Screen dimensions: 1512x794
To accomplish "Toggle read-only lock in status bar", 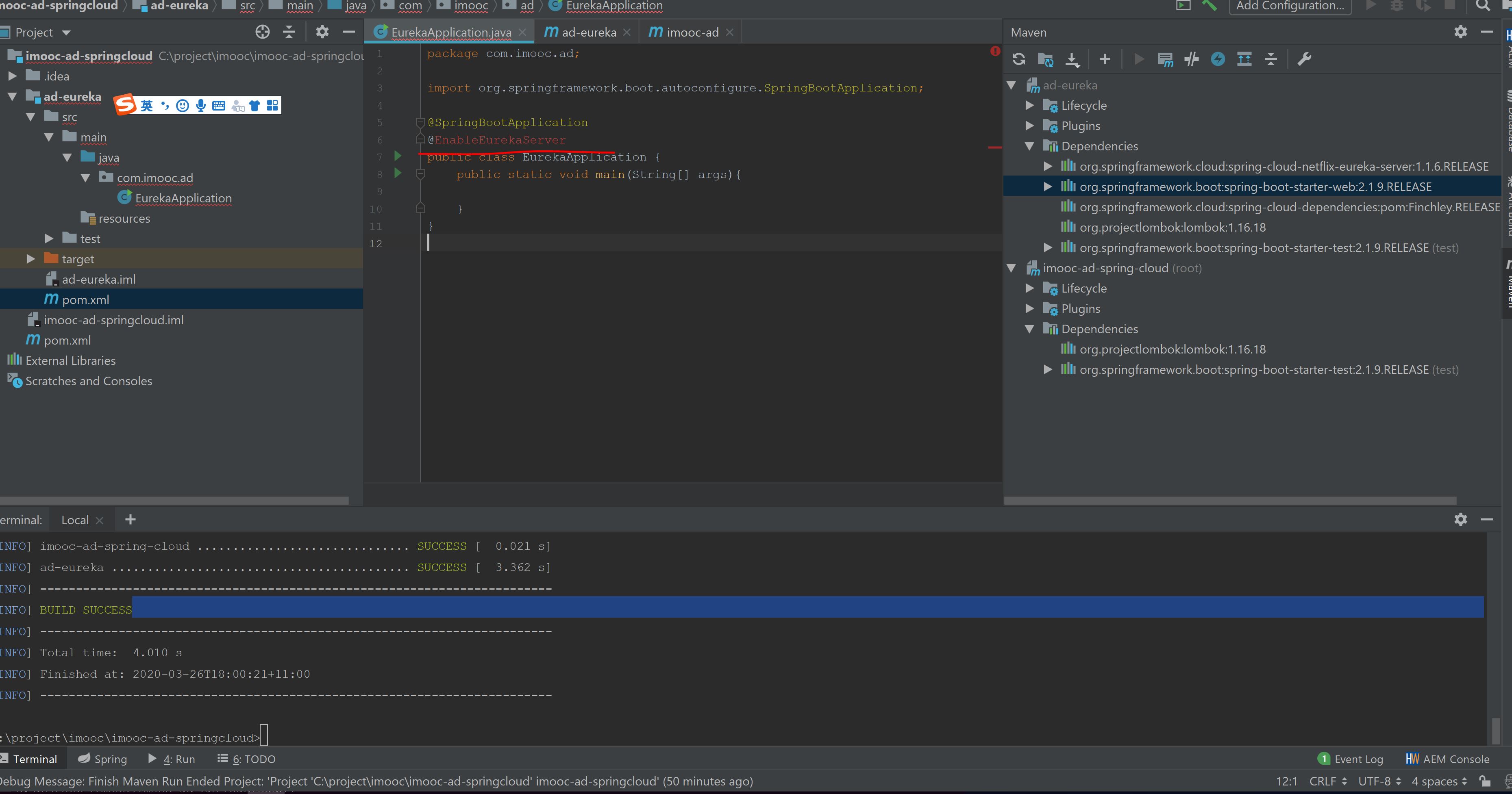I will point(1484,781).
